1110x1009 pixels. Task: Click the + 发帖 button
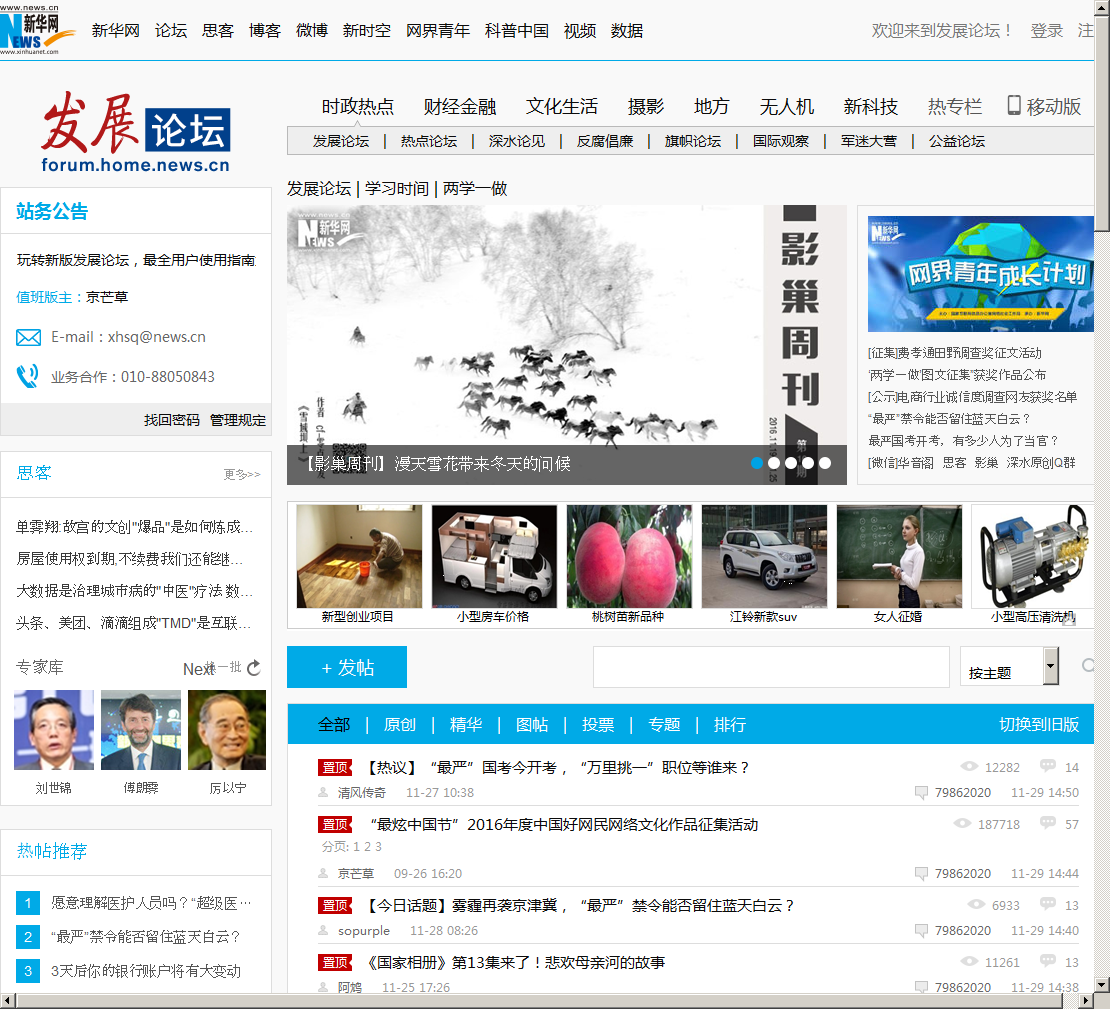click(x=347, y=667)
